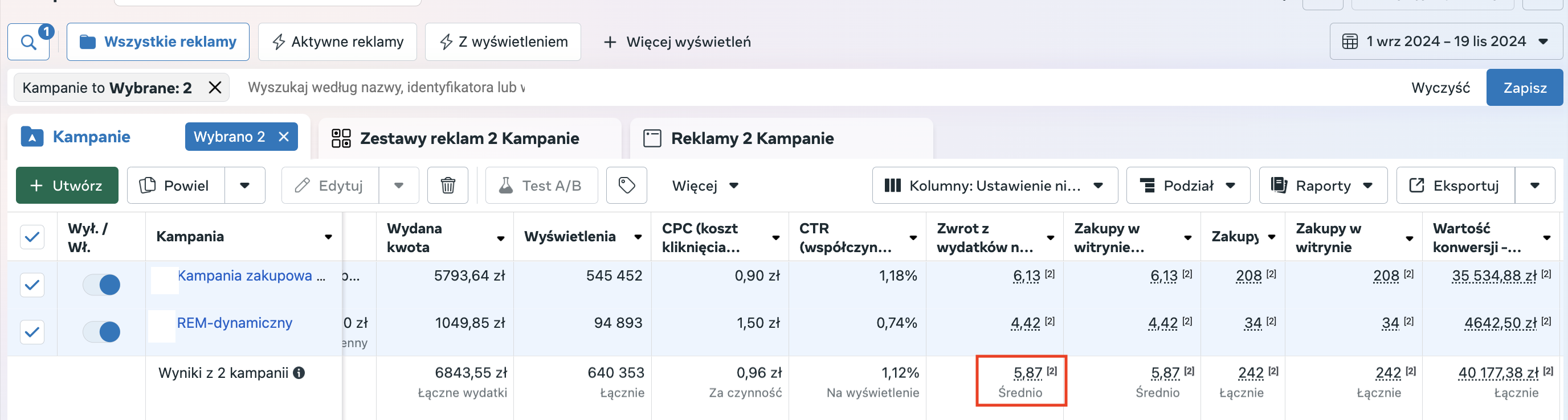
Task: Open the Zwrot z wydatków column menu arrow
Action: coord(1051,238)
